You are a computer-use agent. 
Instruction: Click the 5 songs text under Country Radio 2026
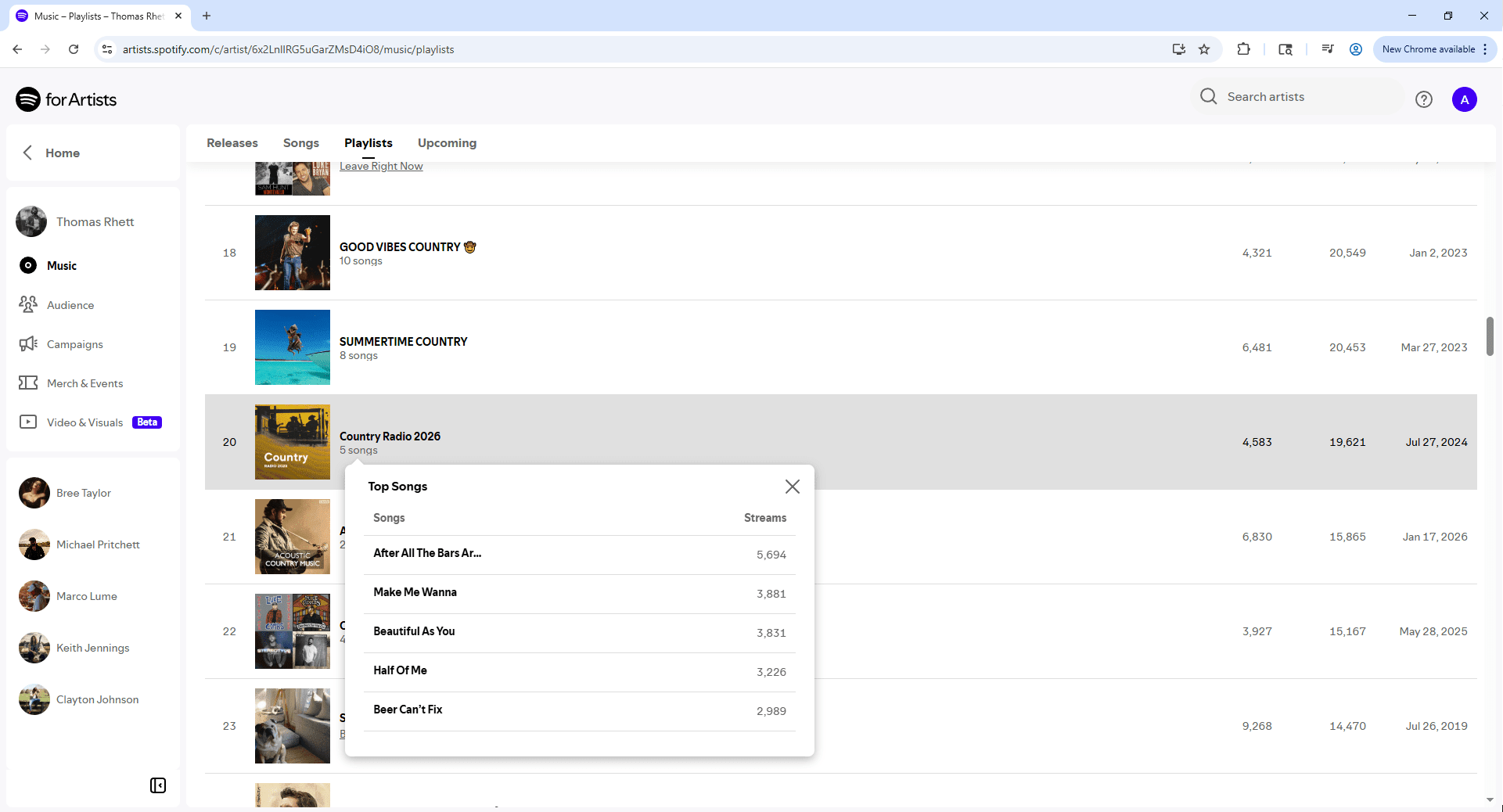coord(358,451)
